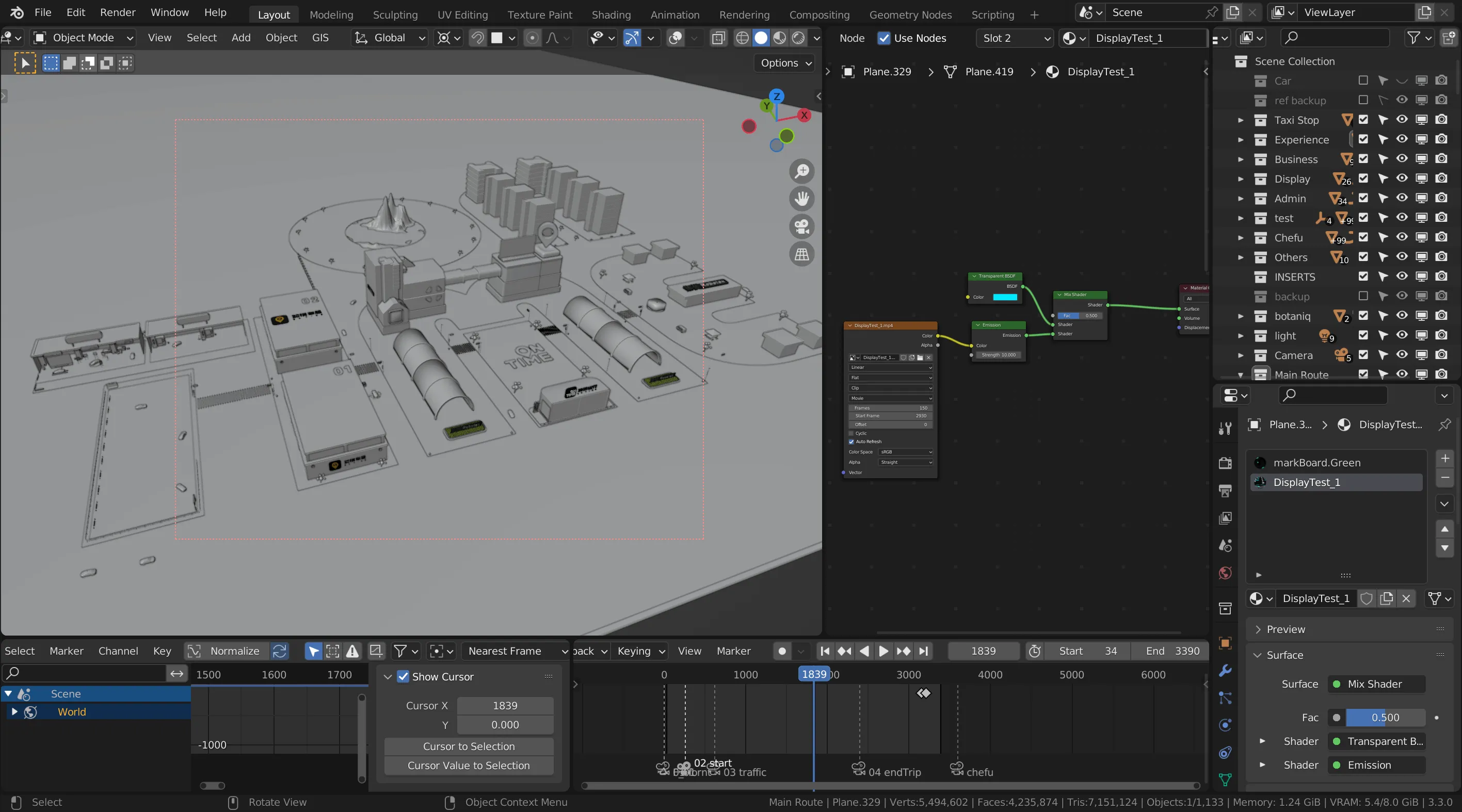
Task: Open the Render menu
Action: (118, 12)
